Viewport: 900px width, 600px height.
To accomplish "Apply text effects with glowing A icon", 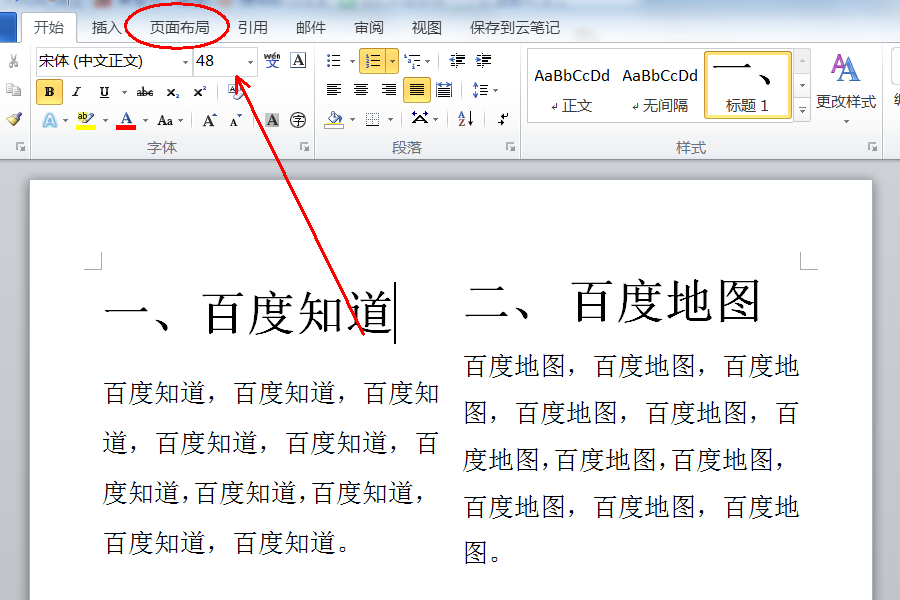I will (50, 120).
